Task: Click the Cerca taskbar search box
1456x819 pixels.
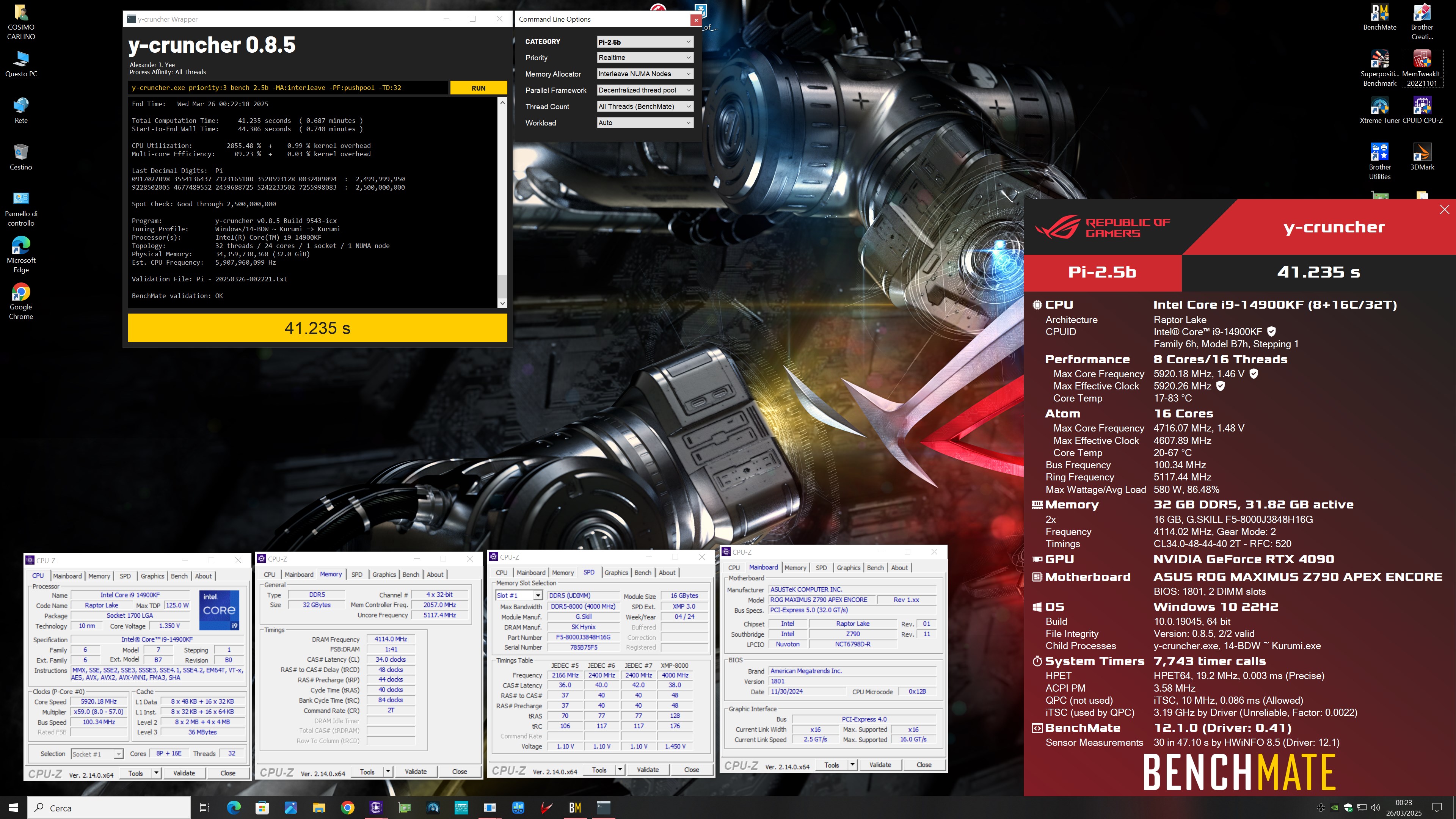Action: tap(110, 808)
